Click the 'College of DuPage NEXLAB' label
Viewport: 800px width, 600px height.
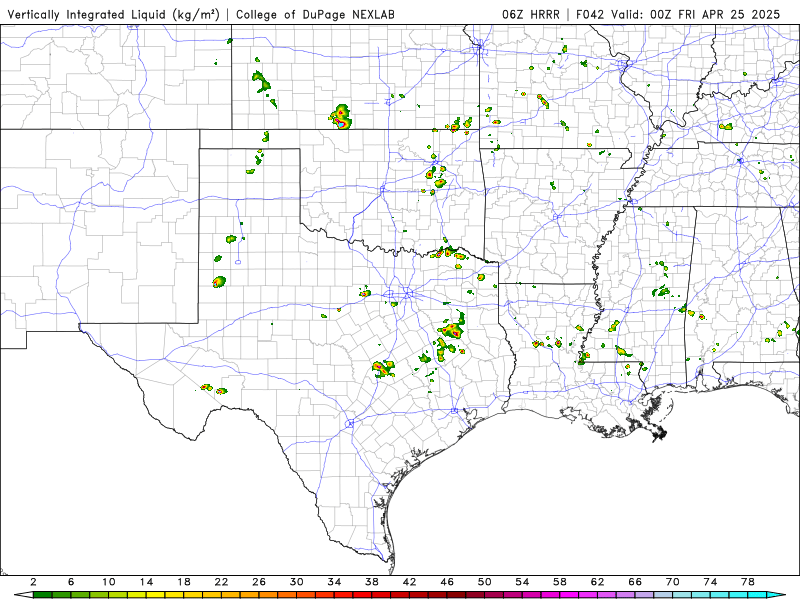[315, 14]
